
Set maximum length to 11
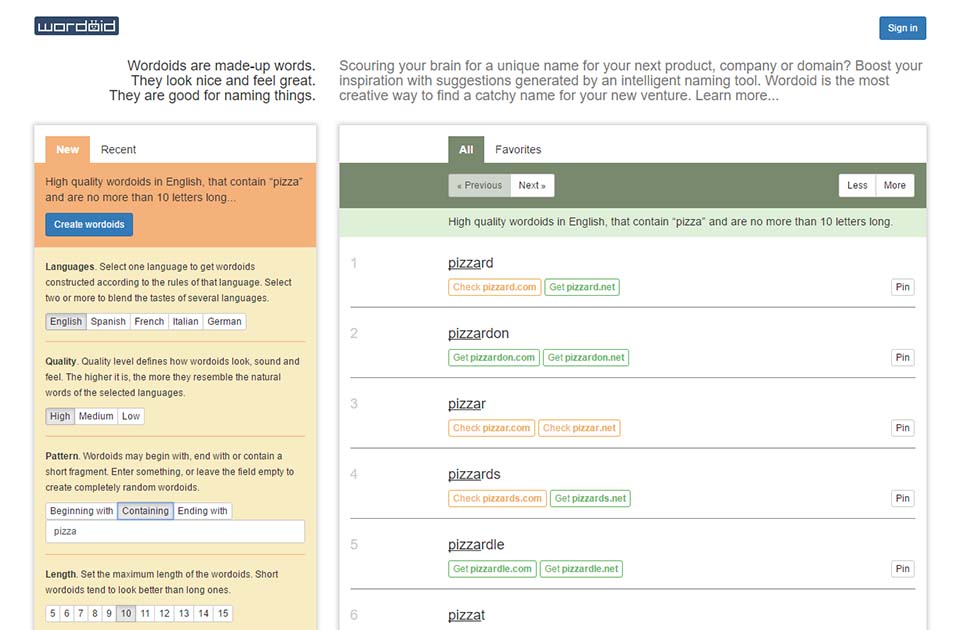click(x=145, y=613)
